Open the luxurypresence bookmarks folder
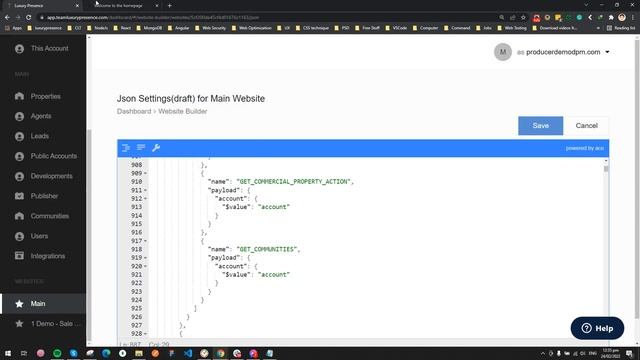 44,28
